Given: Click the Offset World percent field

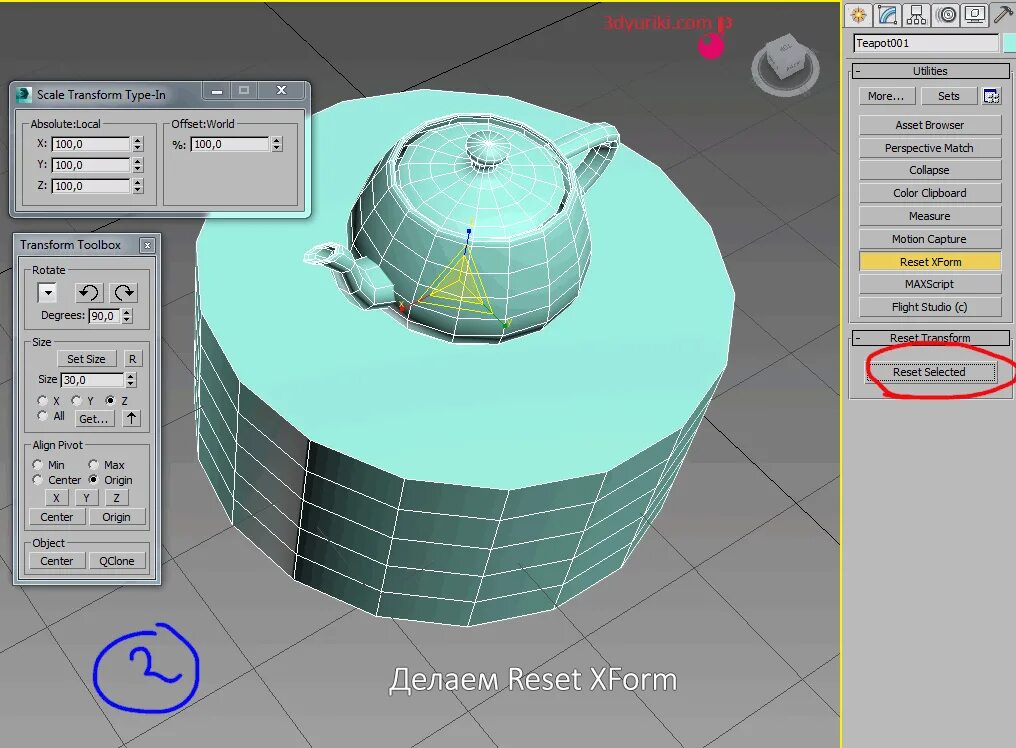Looking at the screenshot, I should (230, 144).
